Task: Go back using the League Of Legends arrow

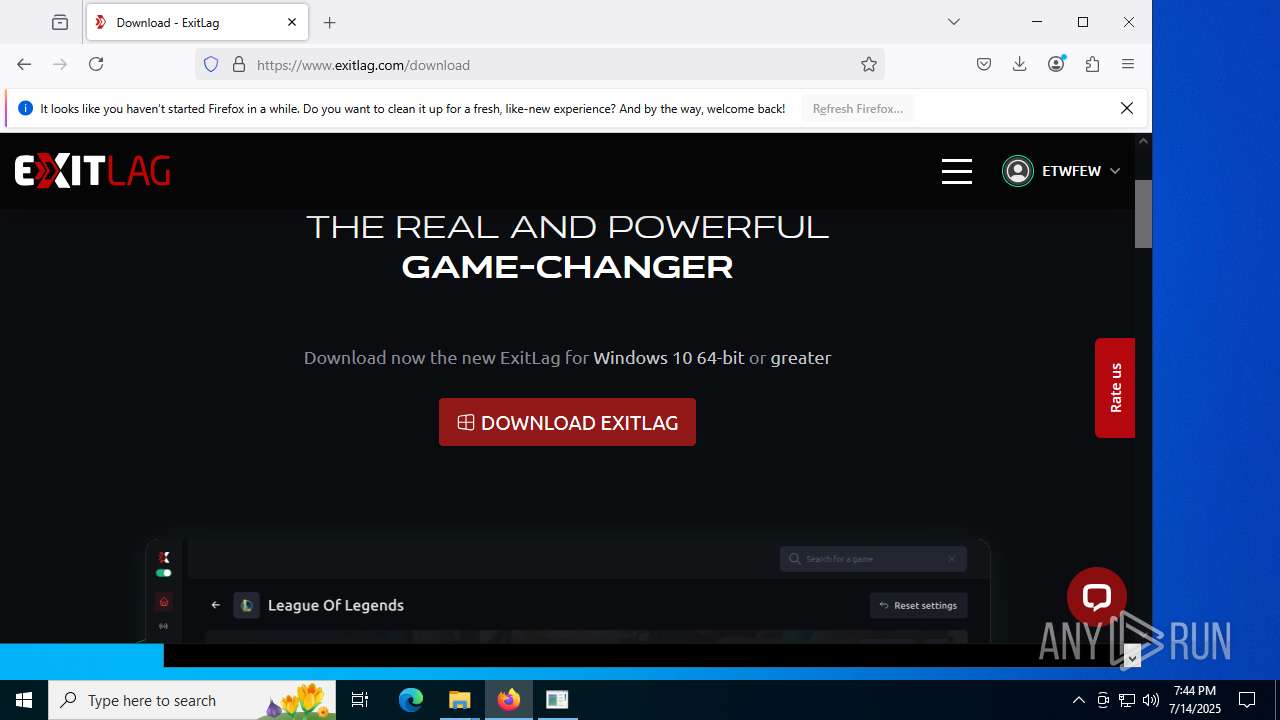Action: pyautogui.click(x=215, y=605)
